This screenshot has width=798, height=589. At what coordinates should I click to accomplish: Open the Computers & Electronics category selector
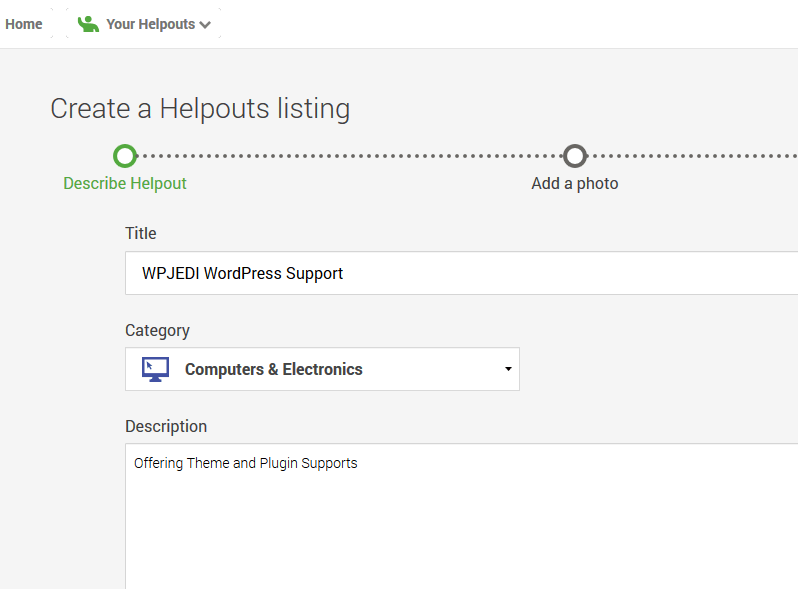tap(322, 369)
